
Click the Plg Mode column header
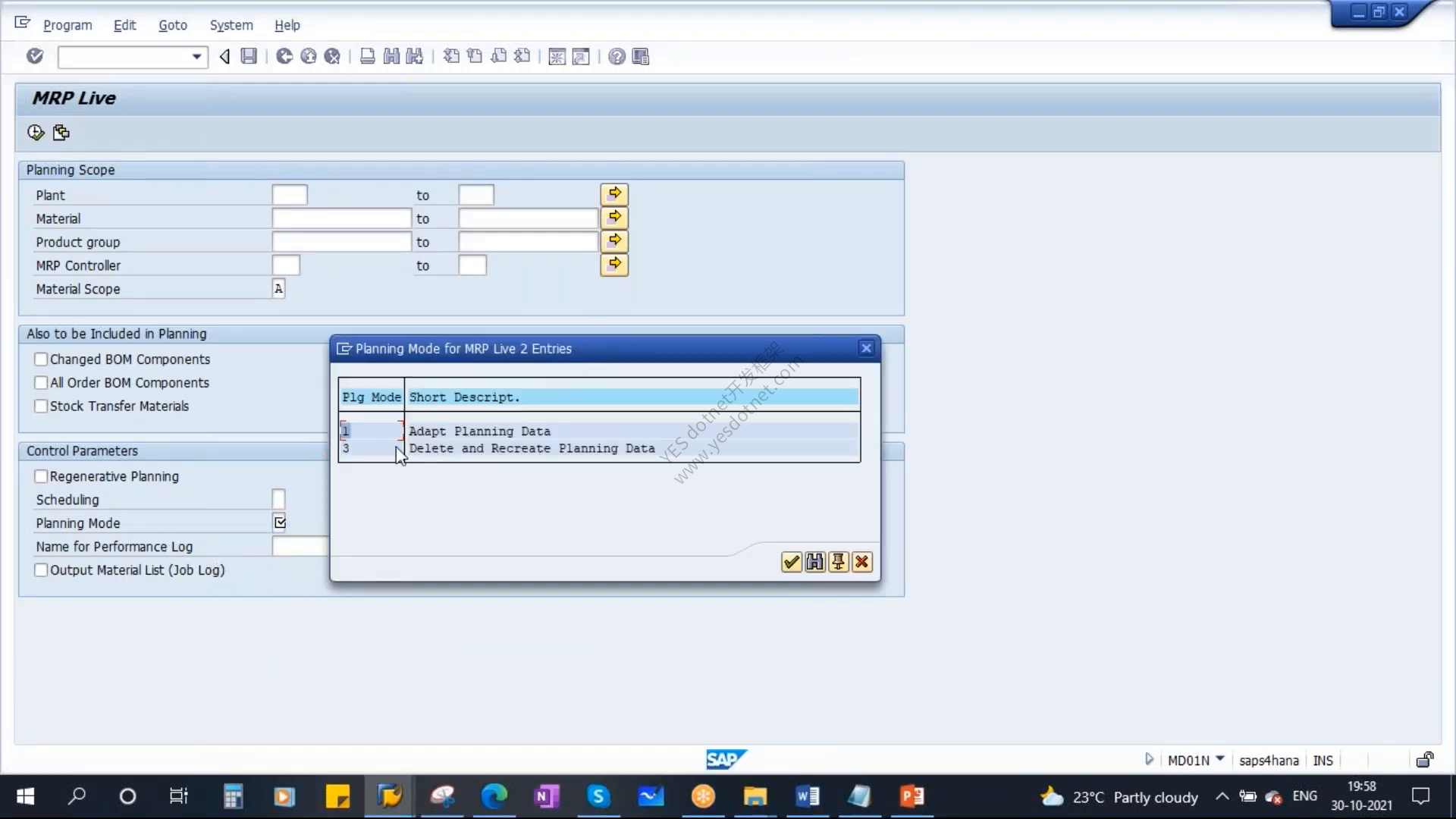(372, 397)
